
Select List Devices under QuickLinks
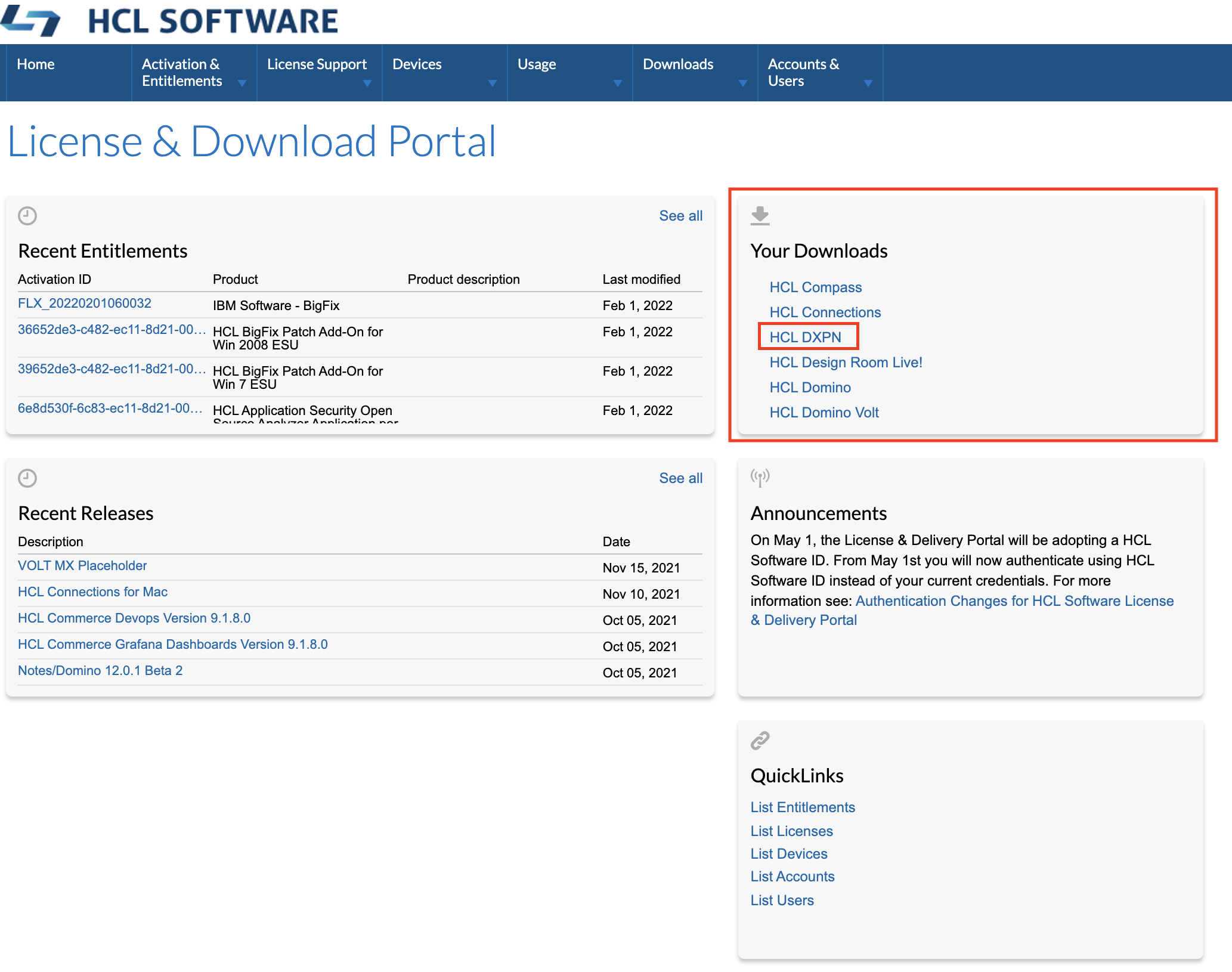(x=788, y=853)
